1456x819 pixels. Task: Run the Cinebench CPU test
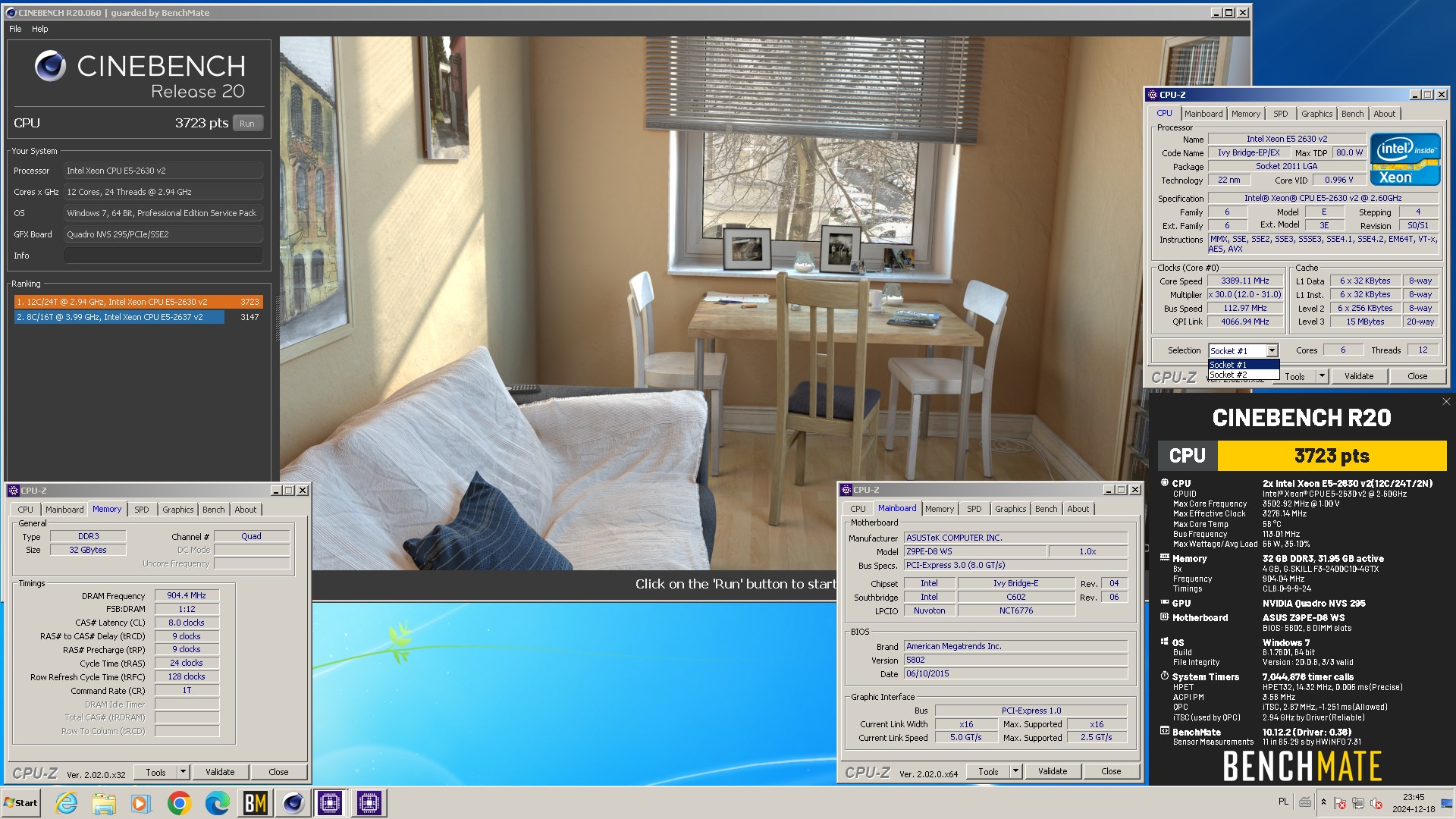(247, 124)
